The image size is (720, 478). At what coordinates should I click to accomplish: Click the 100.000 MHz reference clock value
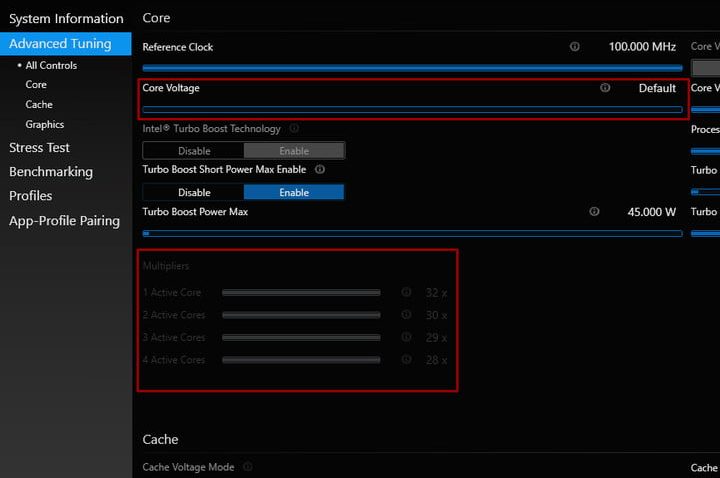click(x=642, y=47)
